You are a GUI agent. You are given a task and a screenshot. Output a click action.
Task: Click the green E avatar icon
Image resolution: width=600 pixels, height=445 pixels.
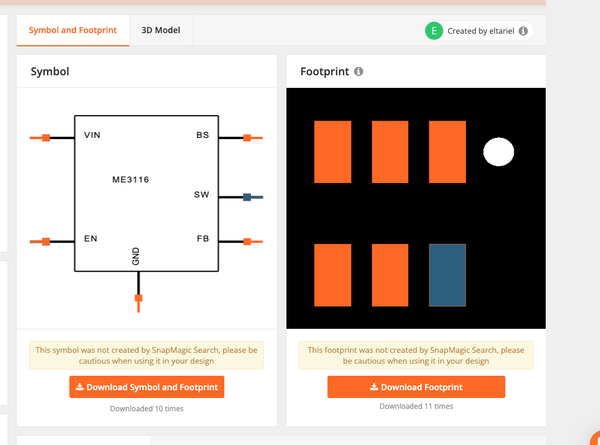pos(434,31)
